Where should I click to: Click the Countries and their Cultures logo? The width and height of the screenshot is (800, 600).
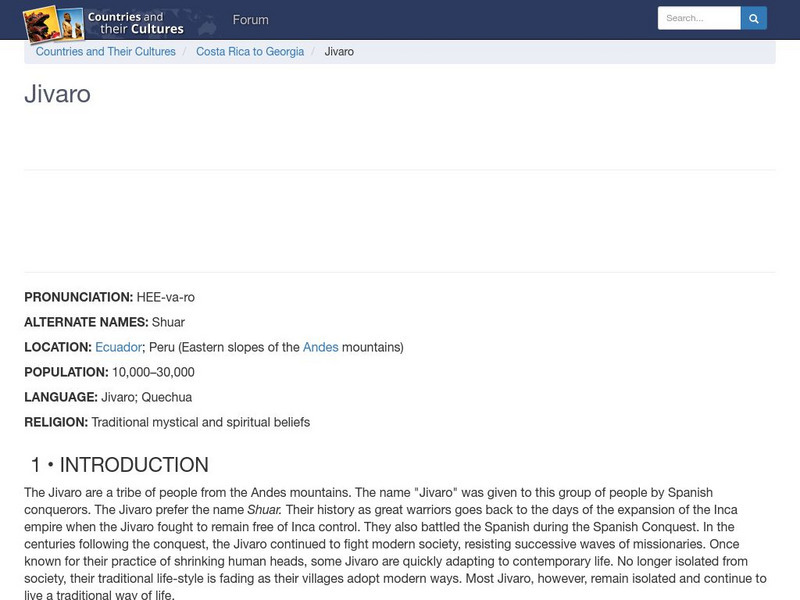105,23
